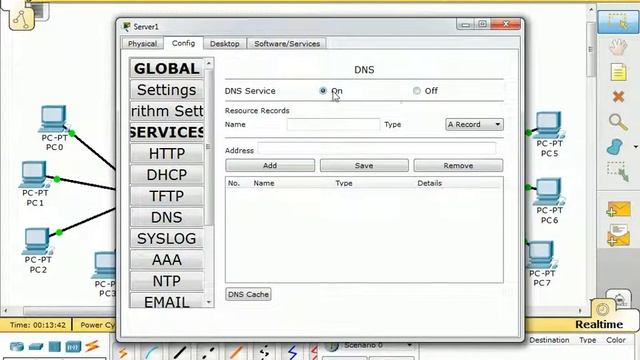Click the Remove record button

(458, 165)
